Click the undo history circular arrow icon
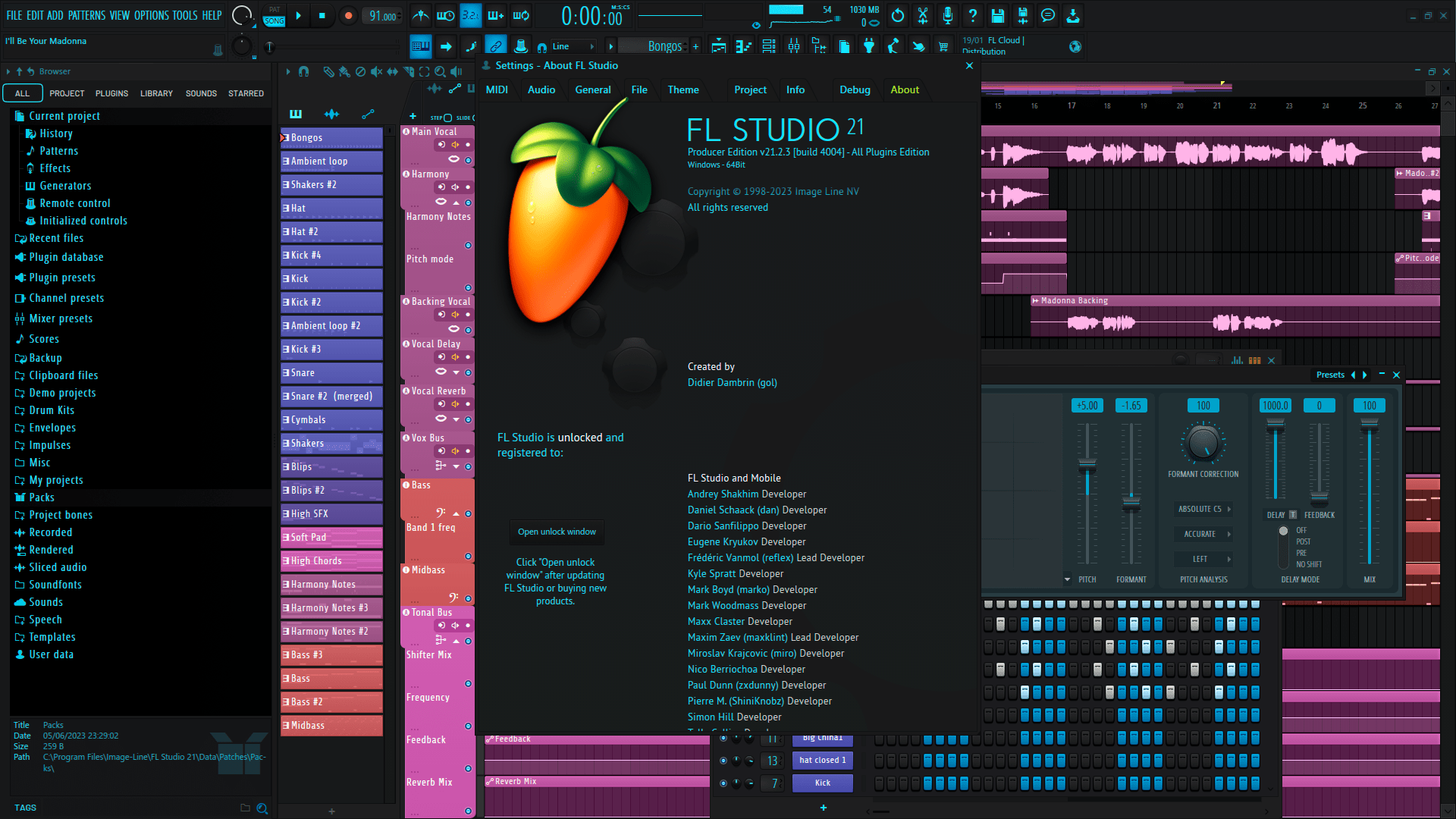 point(898,16)
